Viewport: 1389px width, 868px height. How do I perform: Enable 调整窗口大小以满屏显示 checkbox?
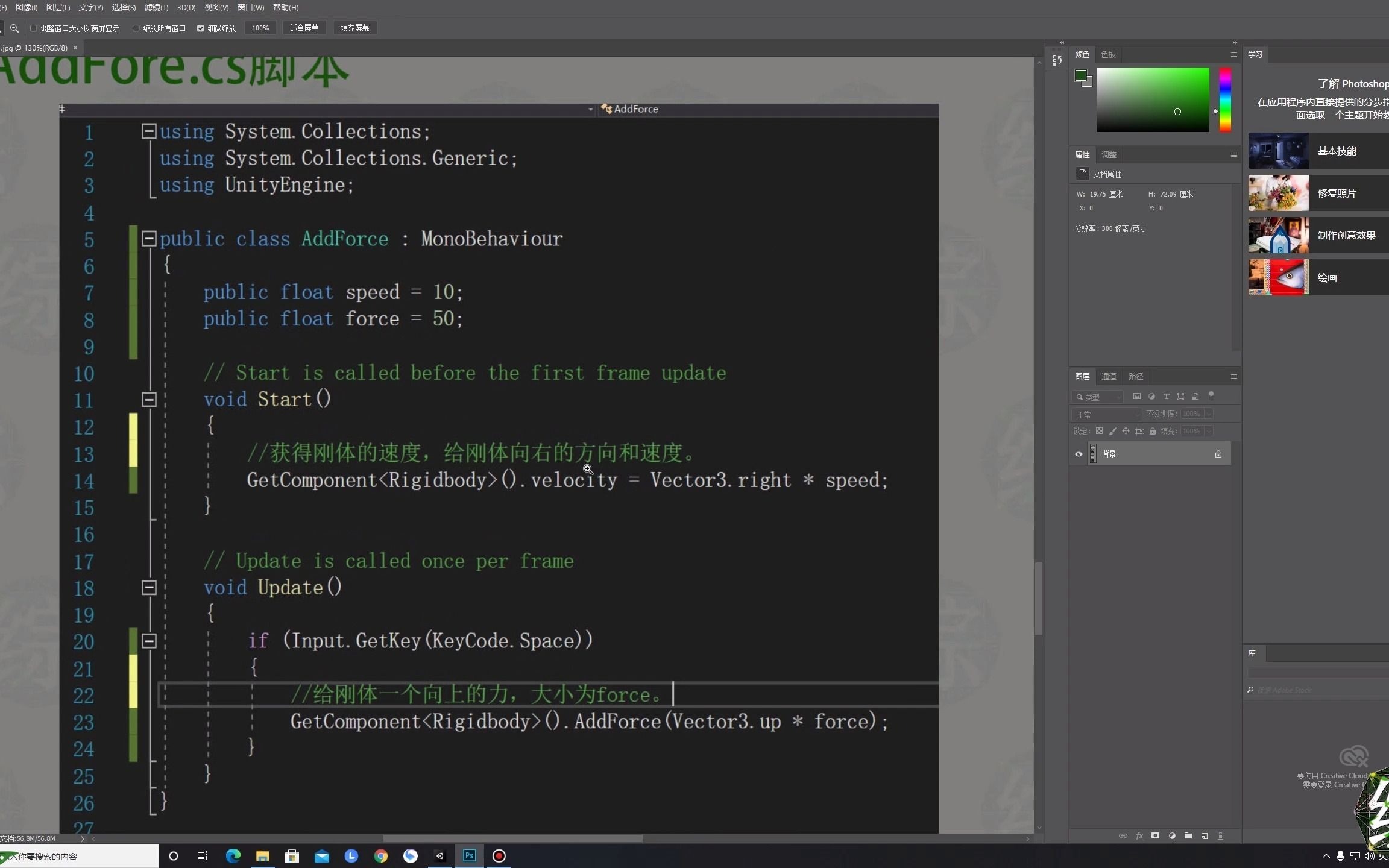point(34,28)
